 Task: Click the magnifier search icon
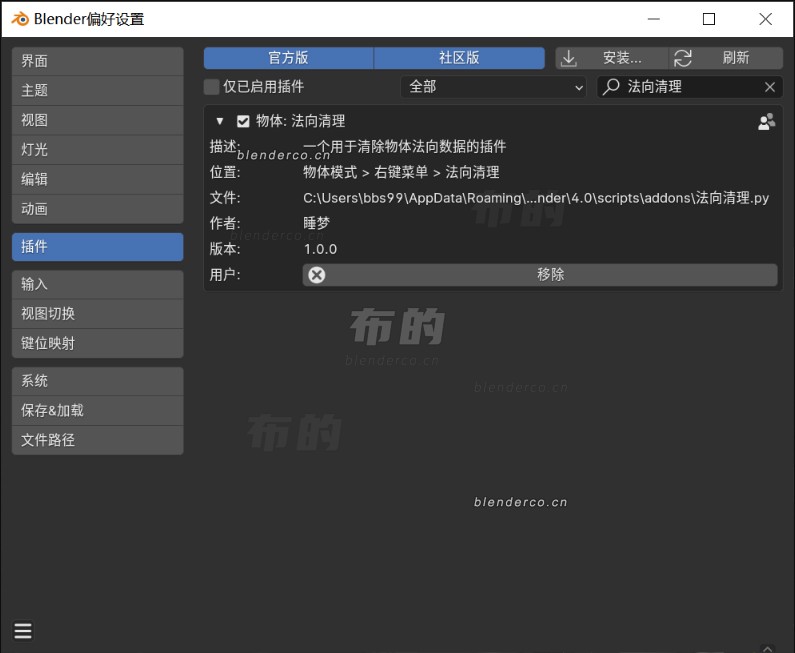611,87
